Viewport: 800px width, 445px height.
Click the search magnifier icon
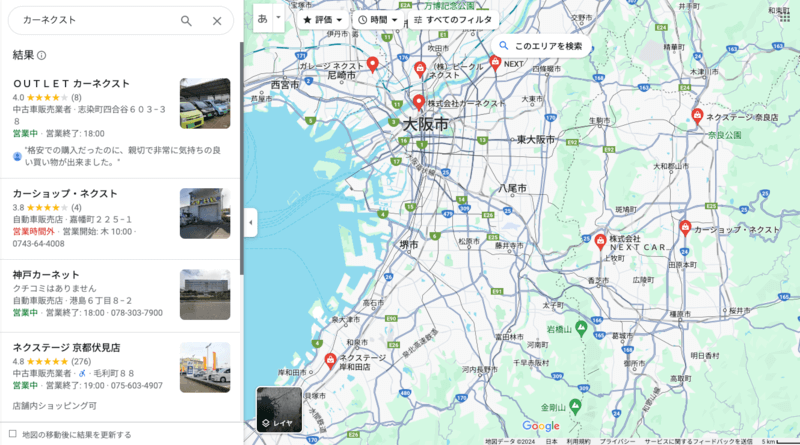[186, 21]
